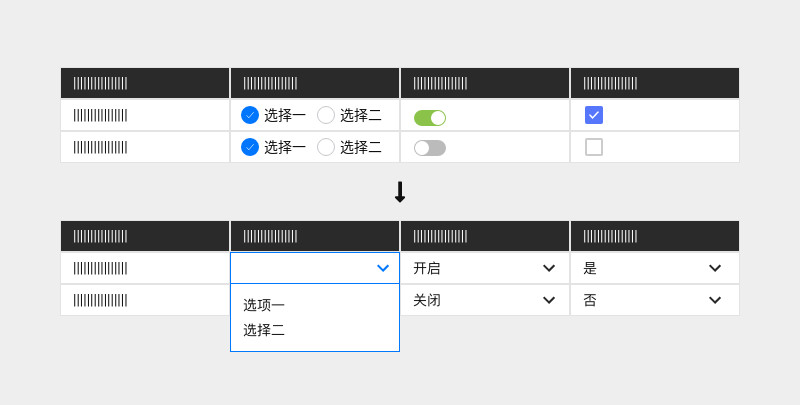
Task: Turn off the green enabled switch
Action: [430, 117]
